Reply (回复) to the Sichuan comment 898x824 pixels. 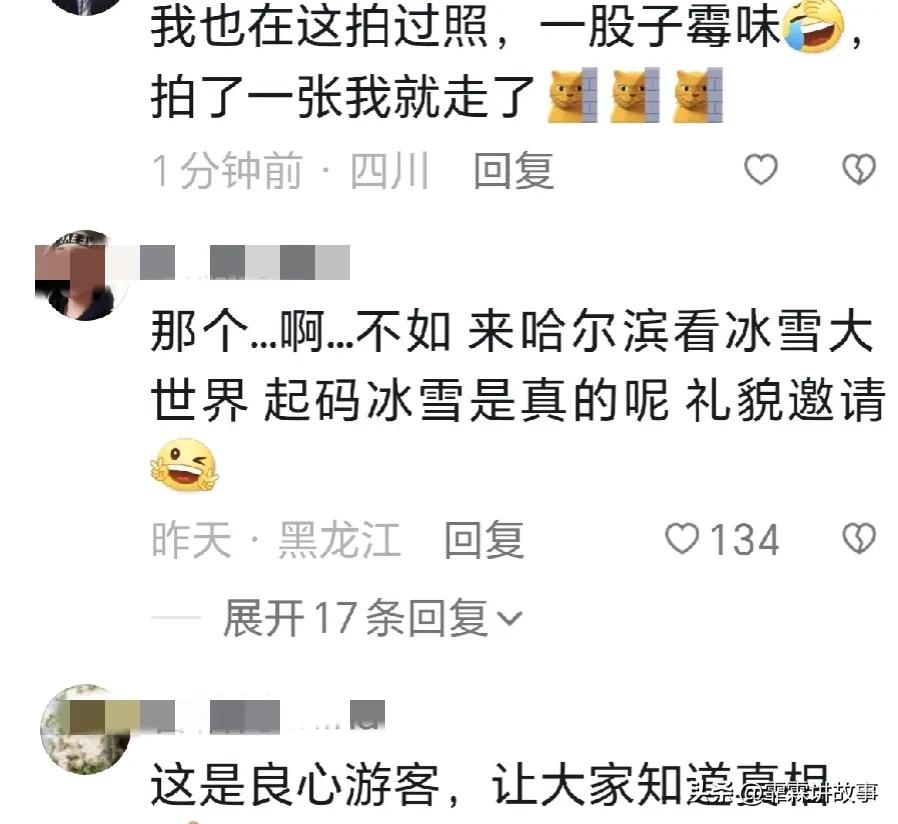(x=514, y=171)
